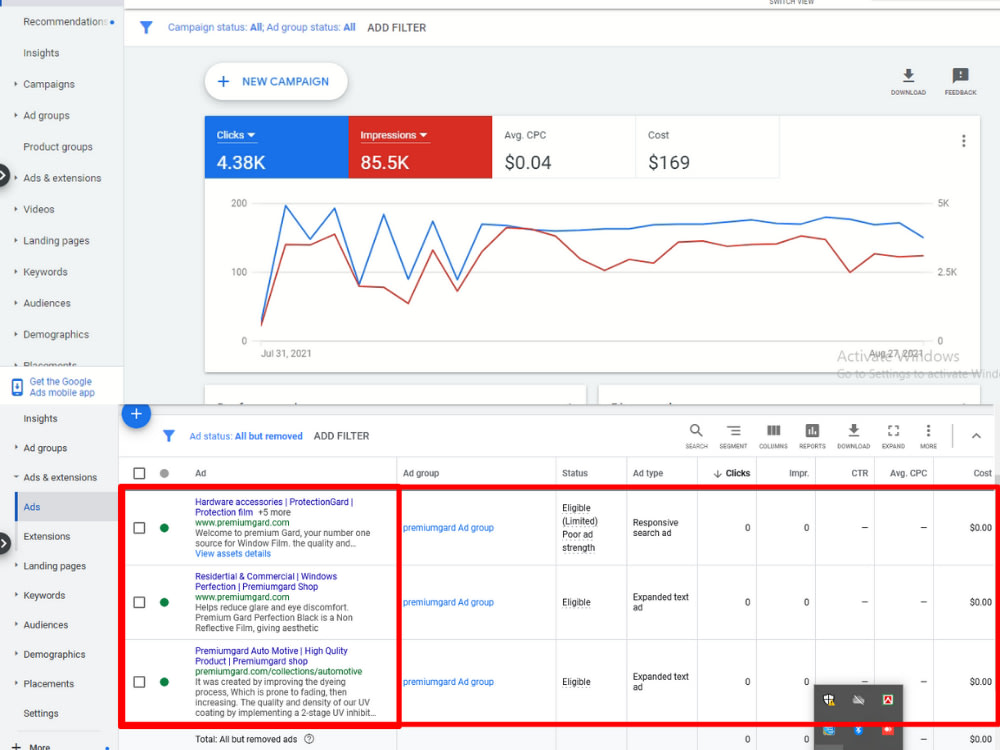
Task: Open Settings in the lower sidebar
Action: point(41,713)
